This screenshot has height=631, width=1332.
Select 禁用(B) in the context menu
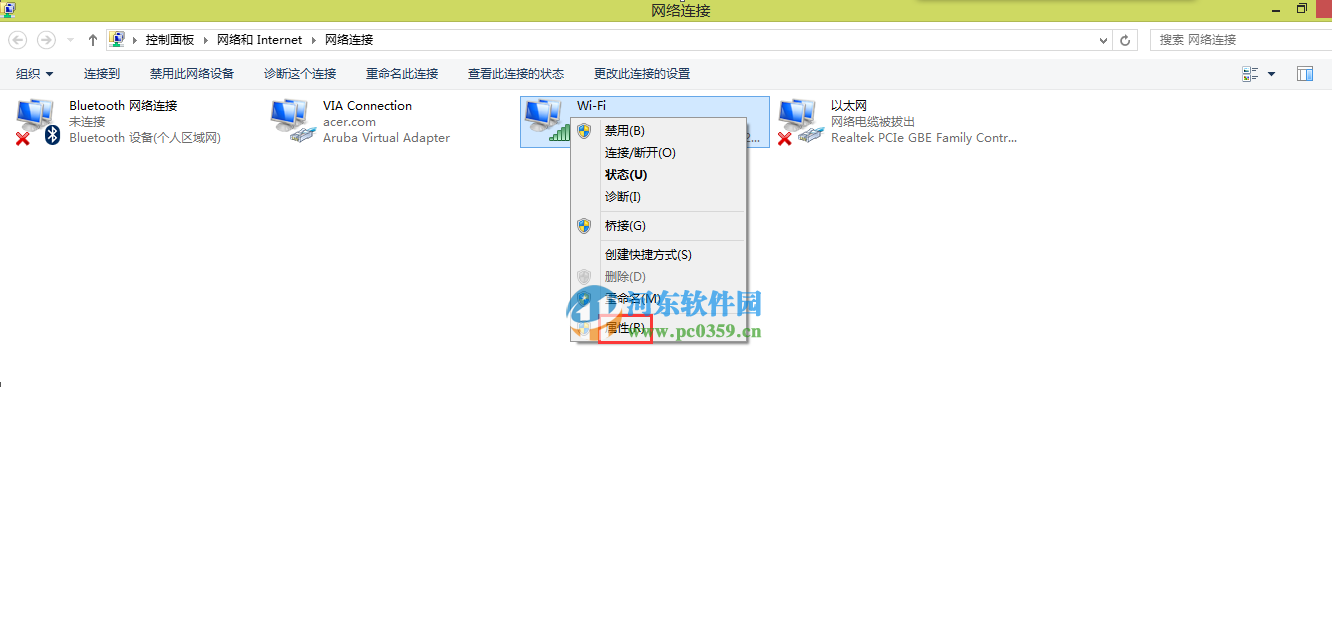(x=625, y=130)
